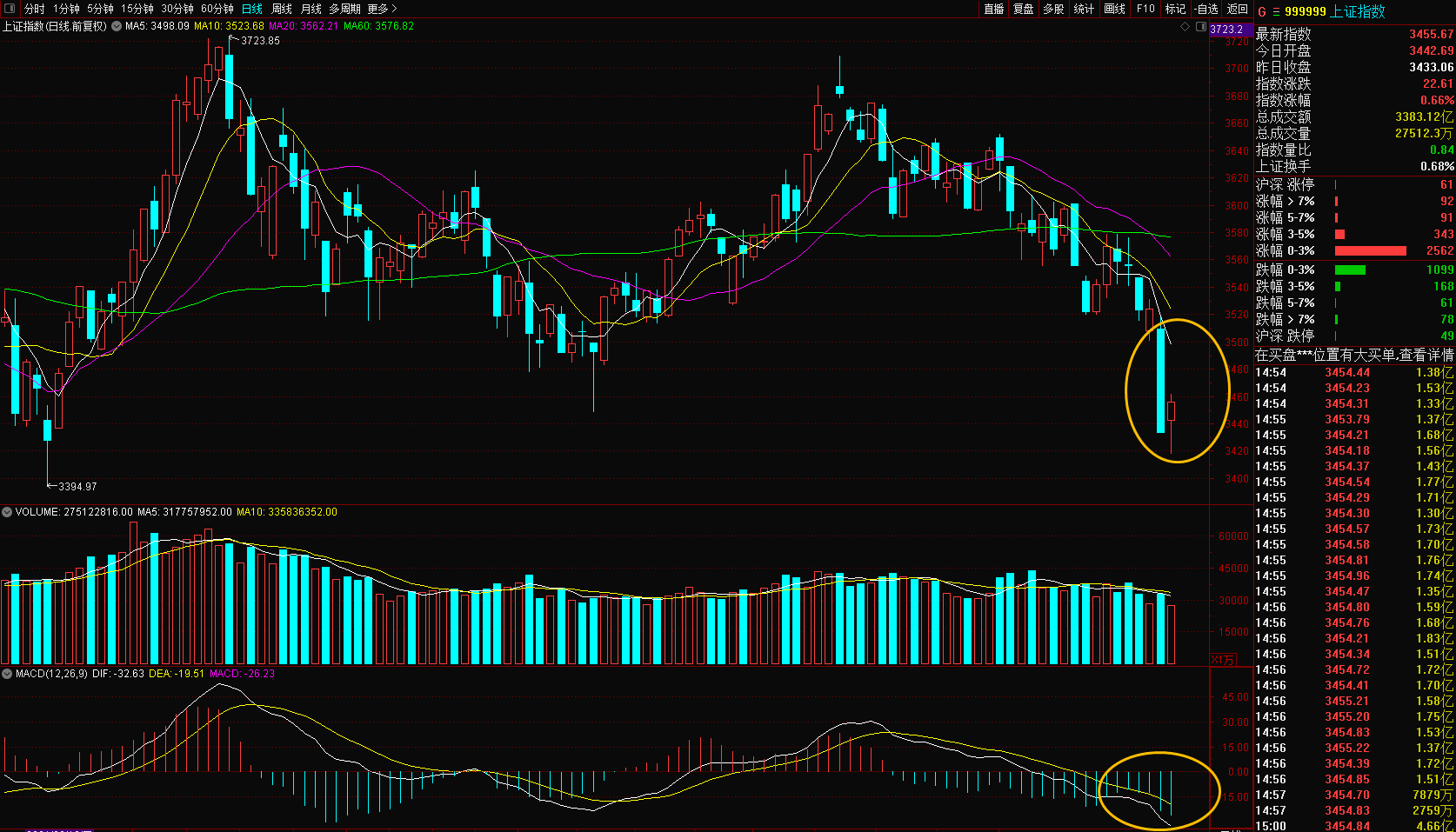Click the 上证换手 row

coord(1354,166)
